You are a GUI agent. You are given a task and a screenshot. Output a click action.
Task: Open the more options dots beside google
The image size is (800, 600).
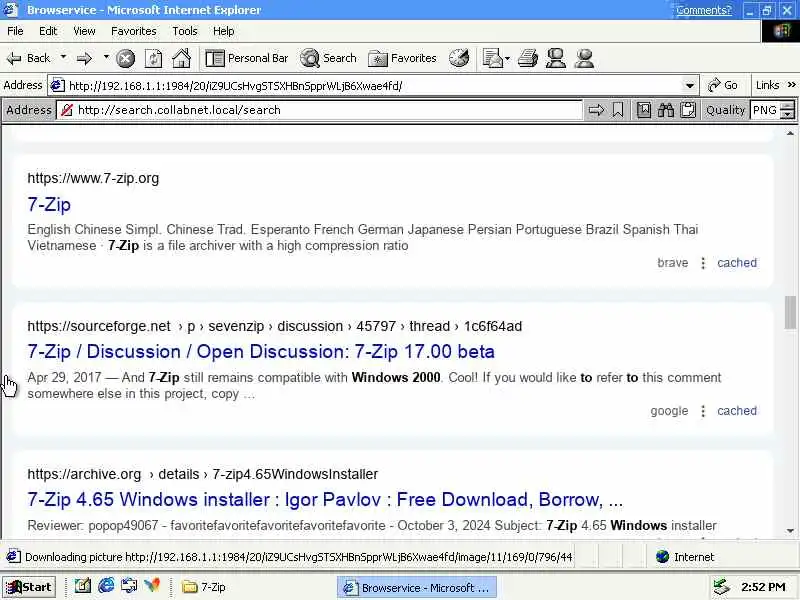703,411
